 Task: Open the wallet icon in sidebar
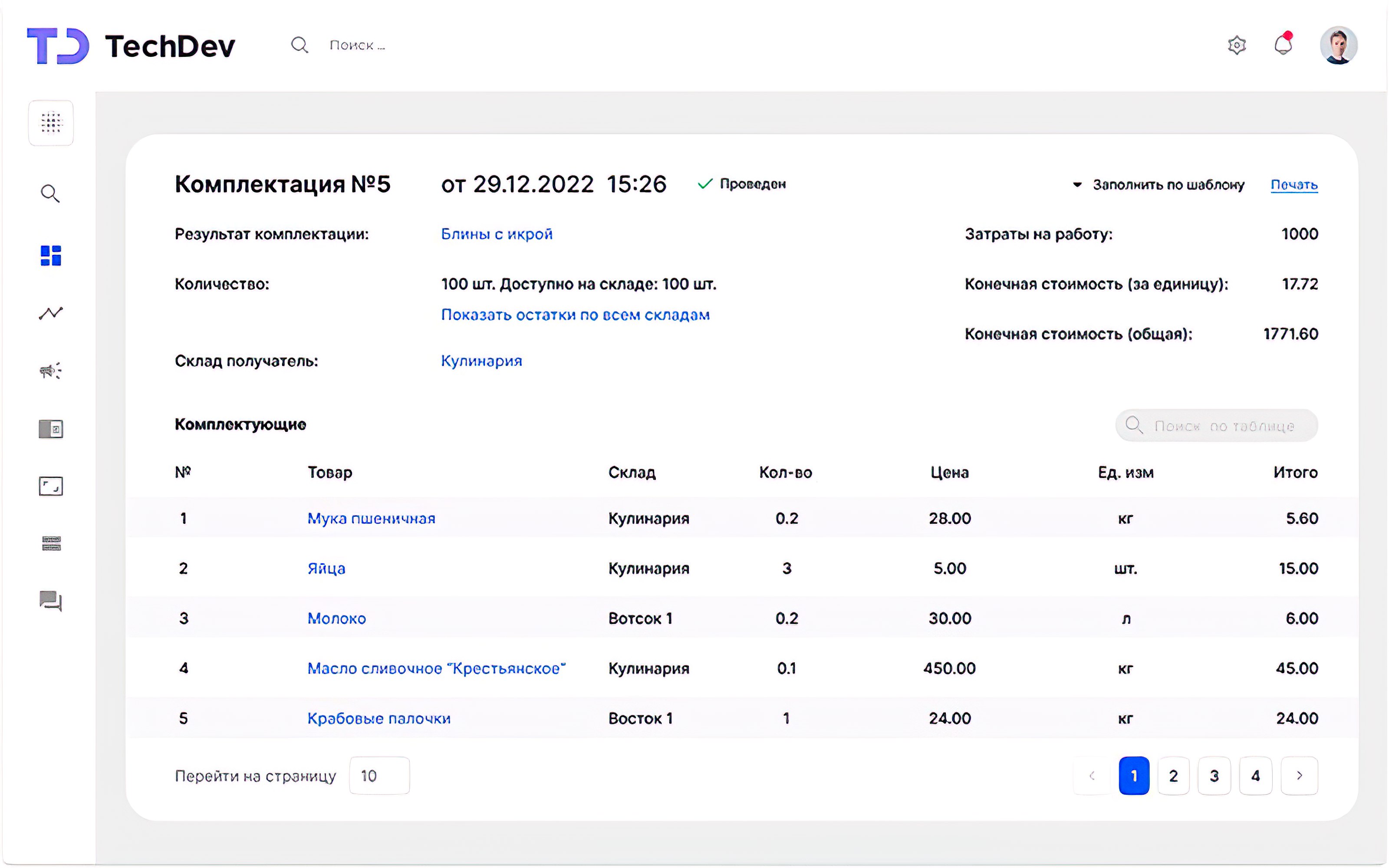tap(50, 429)
